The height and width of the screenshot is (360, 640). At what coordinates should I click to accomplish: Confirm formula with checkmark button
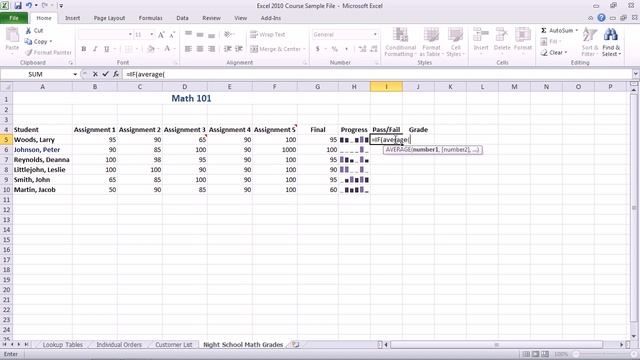coord(106,74)
